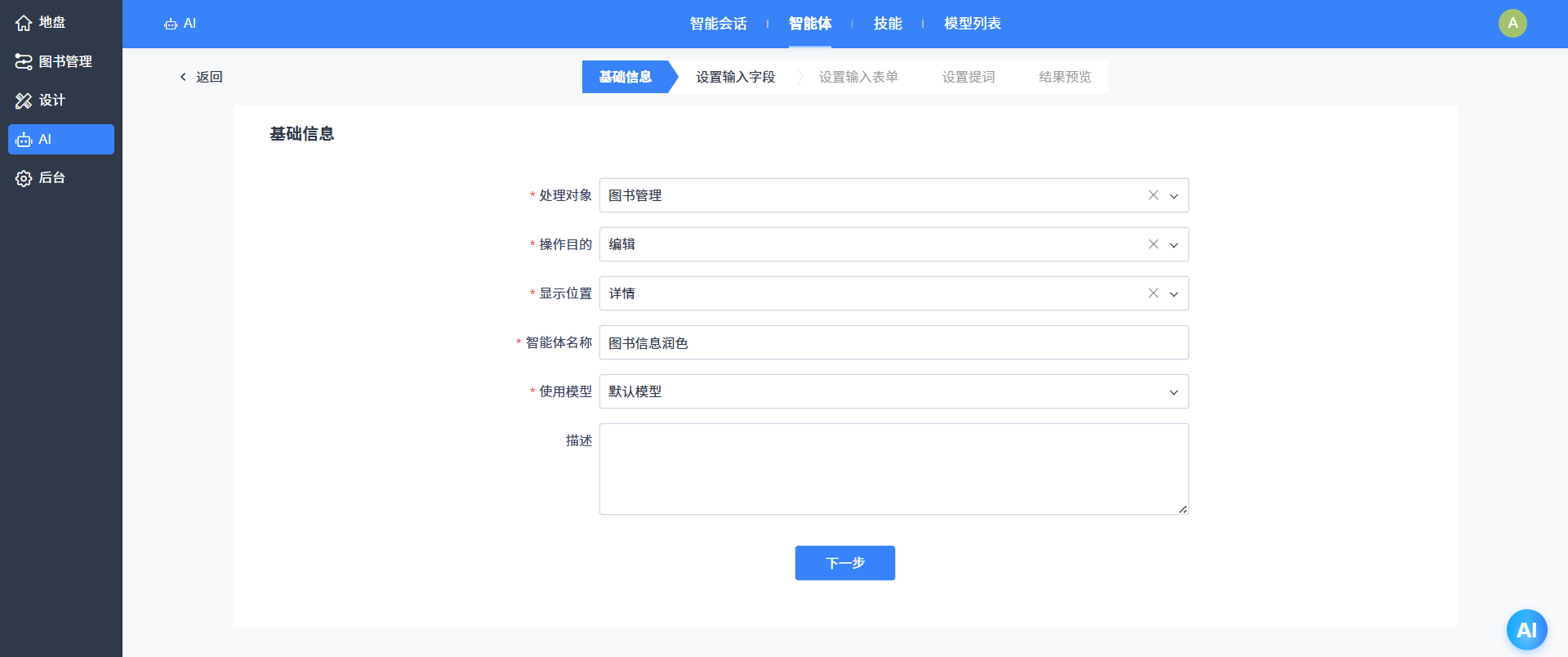Open the 编辑 value in 操作目的 field
This screenshot has width=1568, height=657.
click(x=621, y=244)
